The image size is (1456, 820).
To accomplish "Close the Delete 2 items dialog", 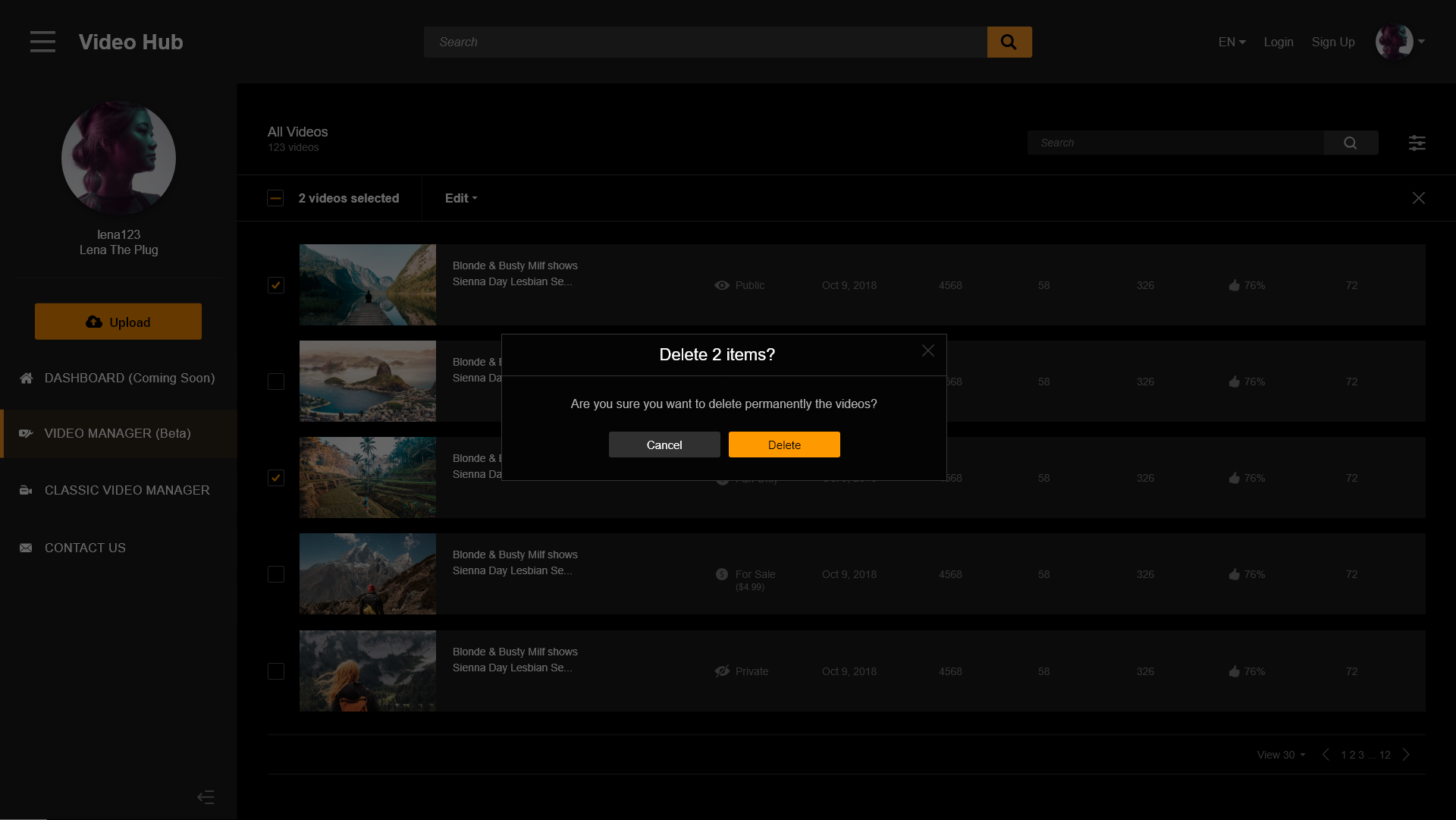I will pyautogui.click(x=928, y=350).
